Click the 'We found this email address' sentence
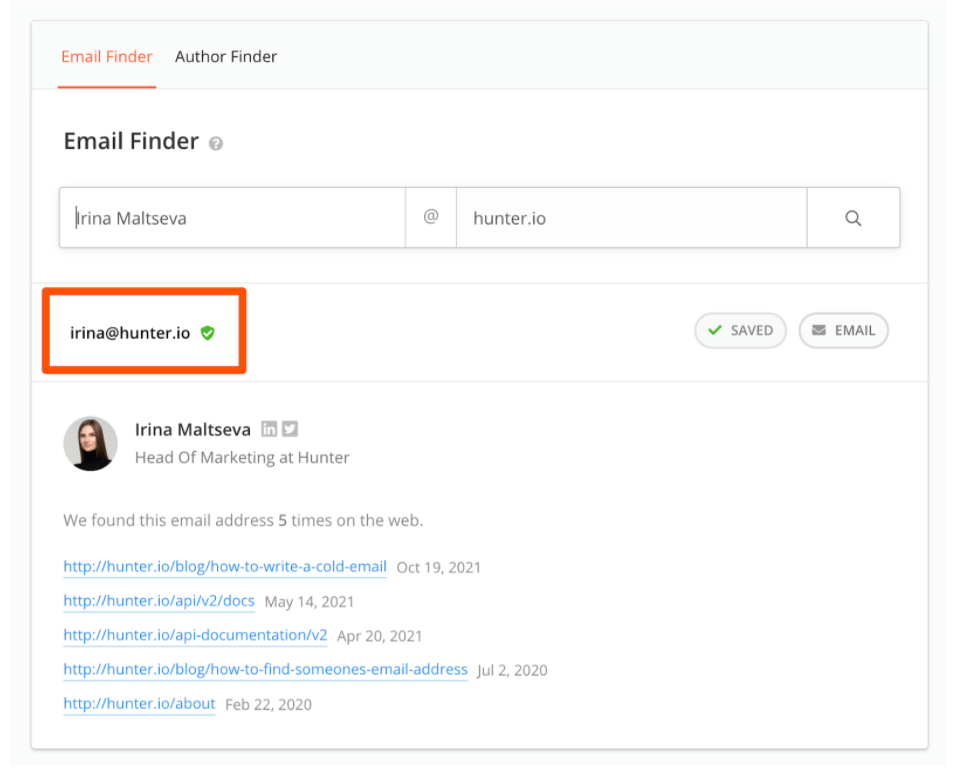This screenshot has height=772, width=956. [243, 520]
